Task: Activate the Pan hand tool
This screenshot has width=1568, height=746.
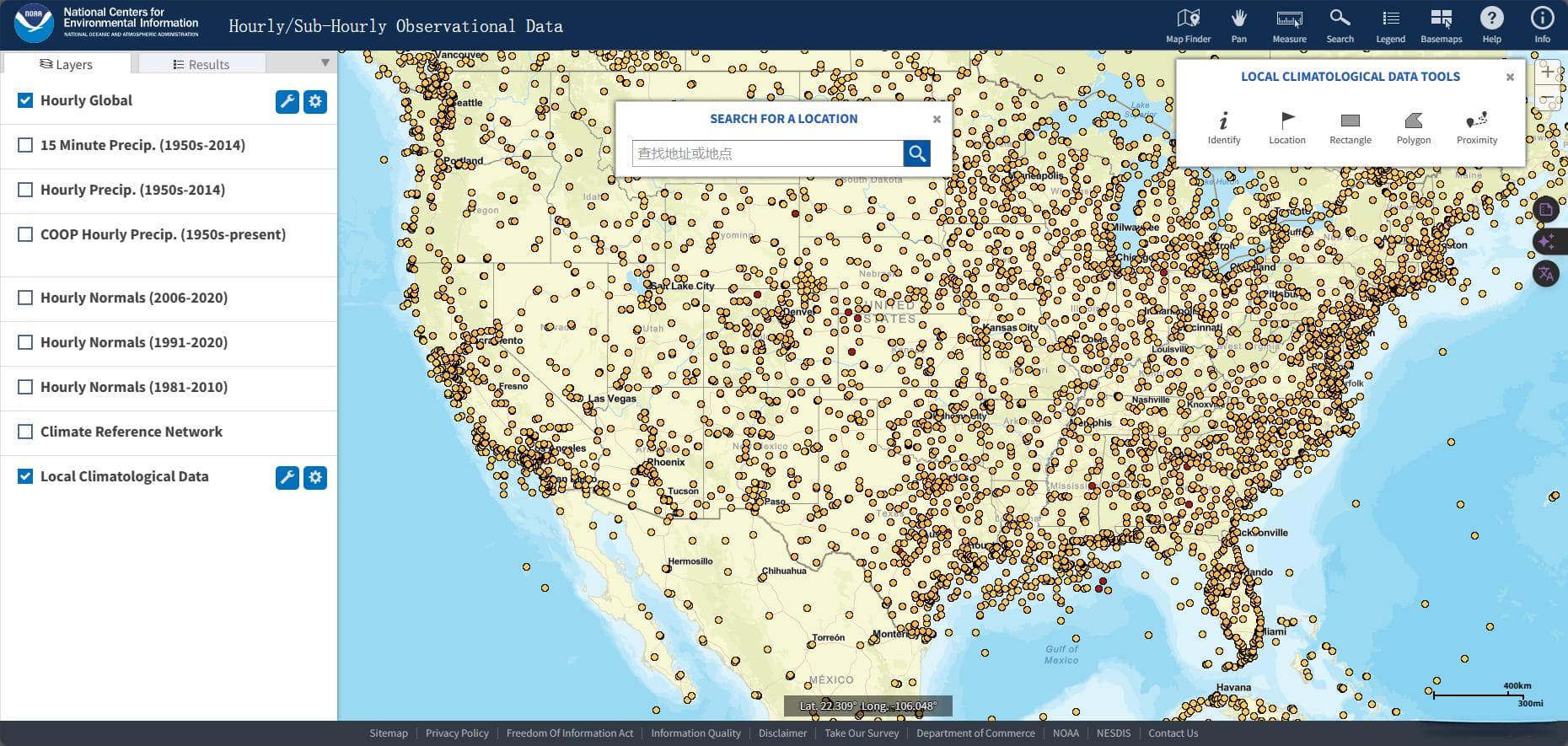Action: click(1238, 26)
